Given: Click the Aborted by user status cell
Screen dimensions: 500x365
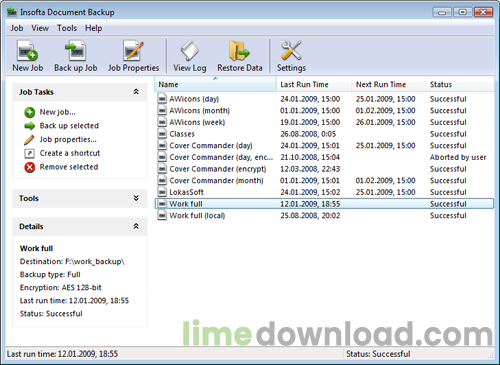Looking at the screenshot, I should click(x=458, y=157).
